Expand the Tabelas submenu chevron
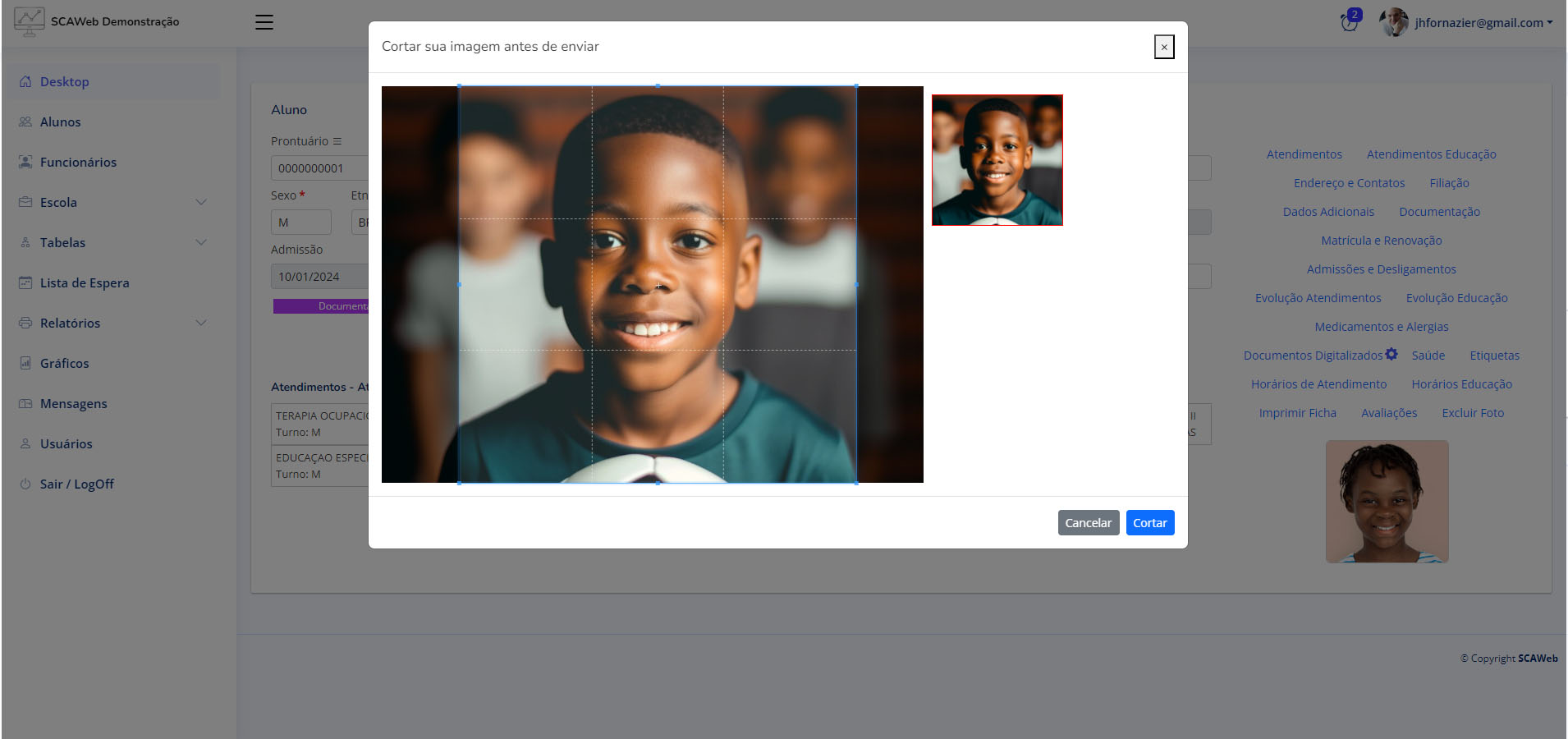Viewport: 1568px width, 739px height. click(201, 242)
